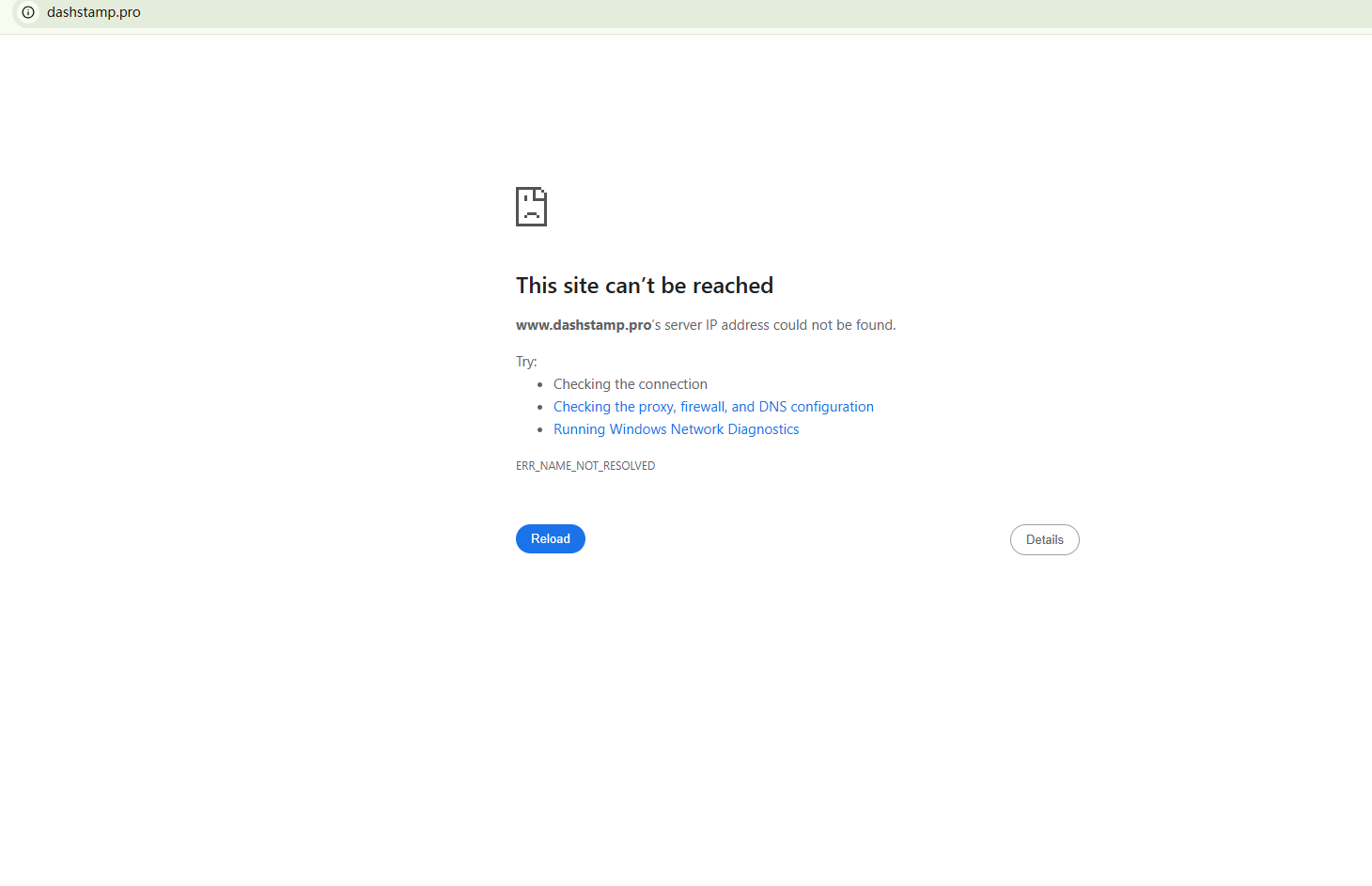Image resolution: width=1372 pixels, height=886 pixels.
Task: Open the proxy, firewall, and DNS configuration link
Action: click(x=713, y=407)
